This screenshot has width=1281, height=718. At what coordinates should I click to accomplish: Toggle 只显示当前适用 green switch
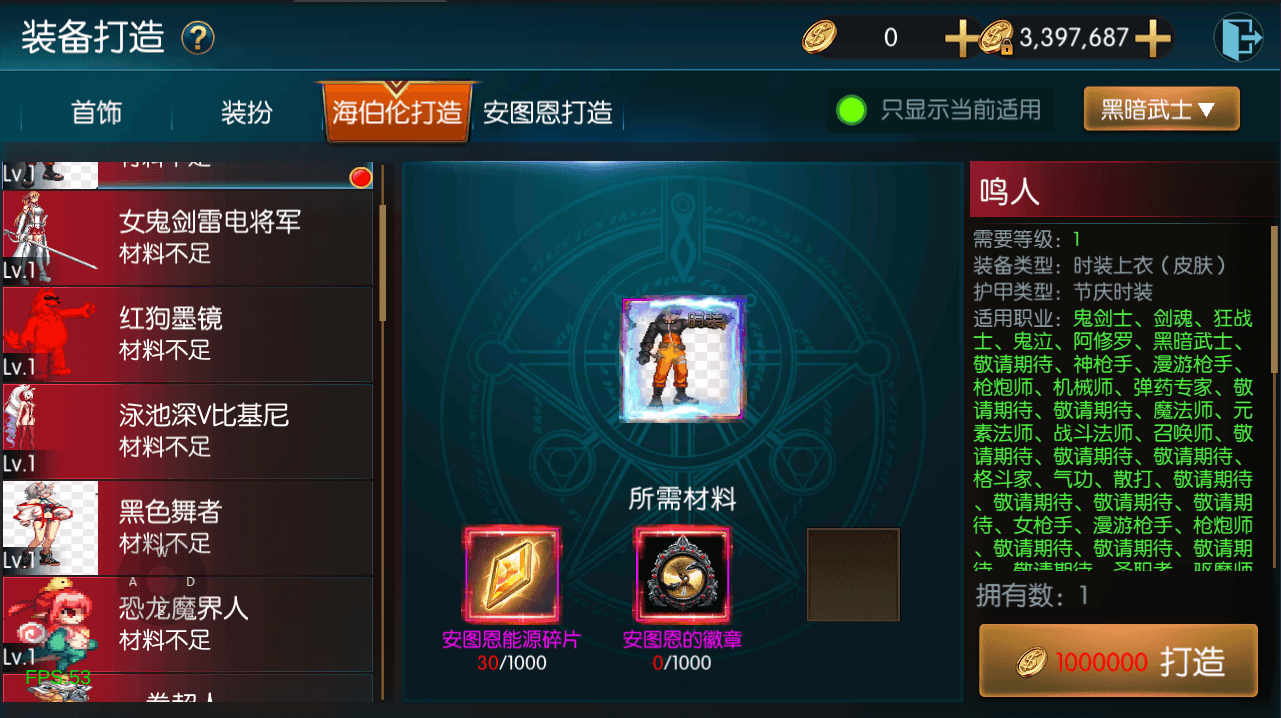point(851,110)
